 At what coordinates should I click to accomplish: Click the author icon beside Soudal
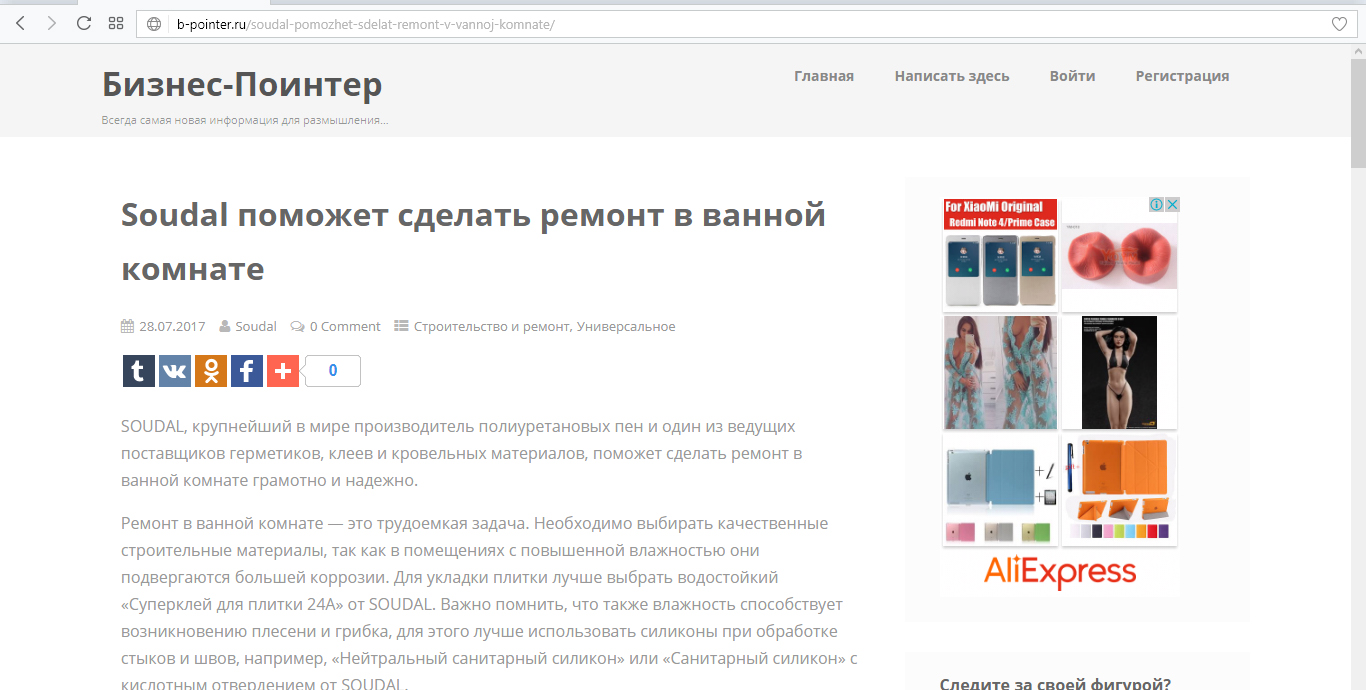[225, 326]
